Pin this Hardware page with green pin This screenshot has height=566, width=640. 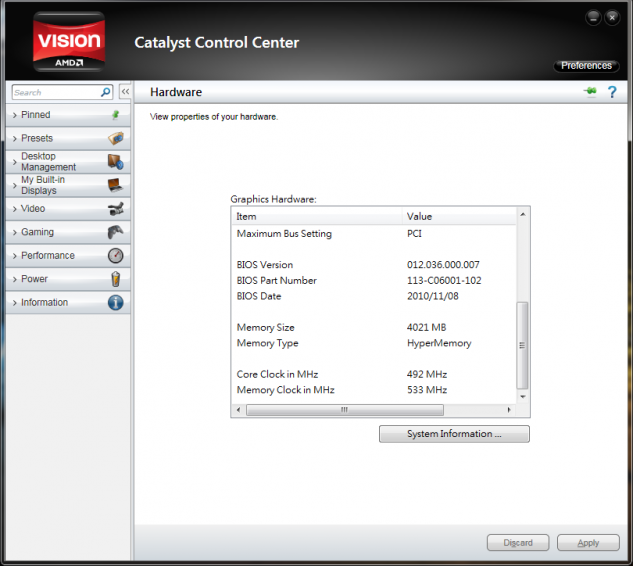click(x=590, y=91)
